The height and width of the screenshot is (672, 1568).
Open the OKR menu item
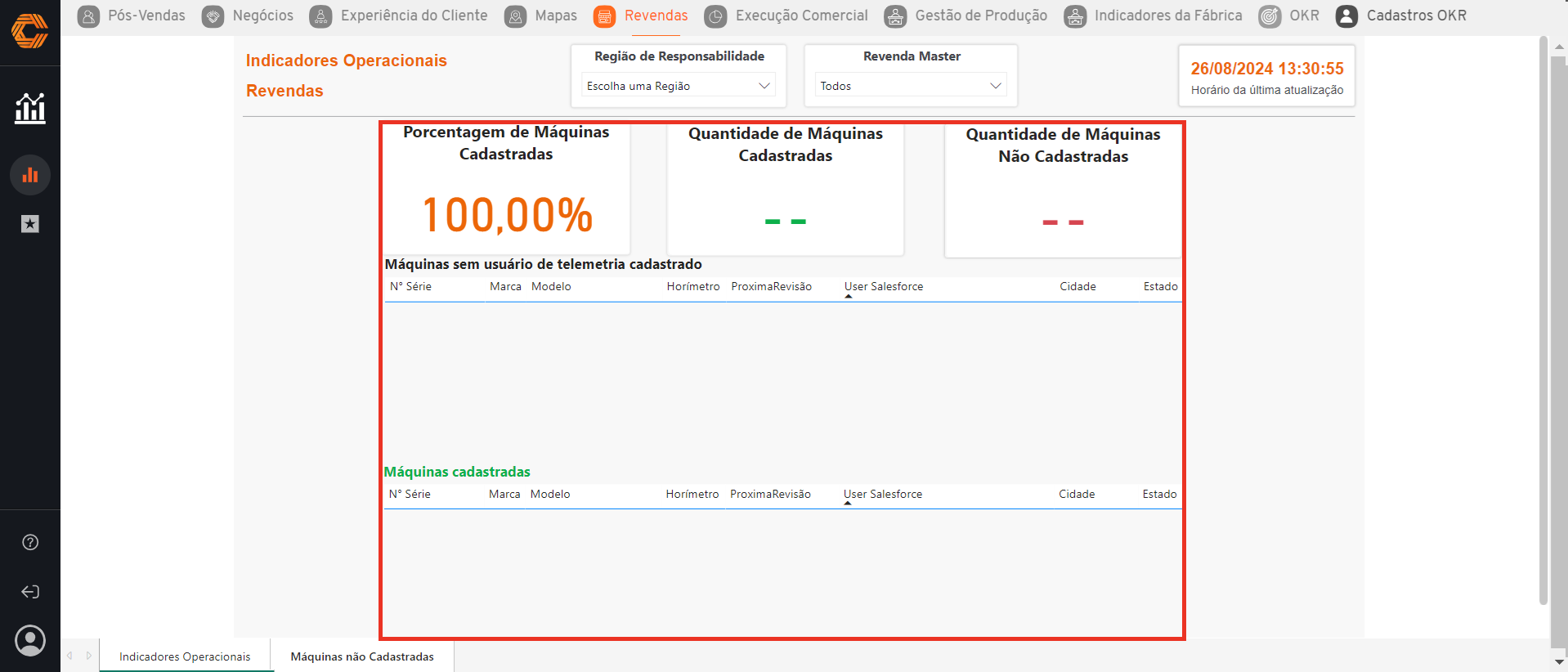[1305, 16]
